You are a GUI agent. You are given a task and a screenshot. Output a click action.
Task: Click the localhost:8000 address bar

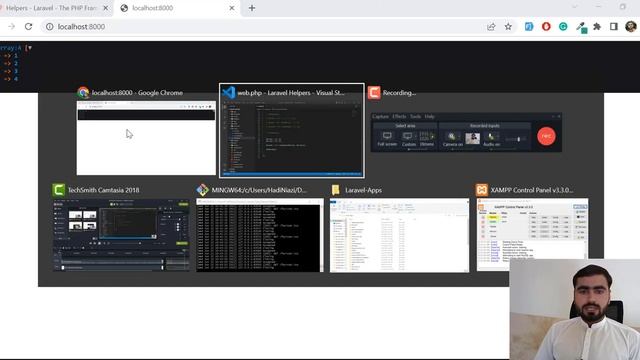tap(261, 27)
